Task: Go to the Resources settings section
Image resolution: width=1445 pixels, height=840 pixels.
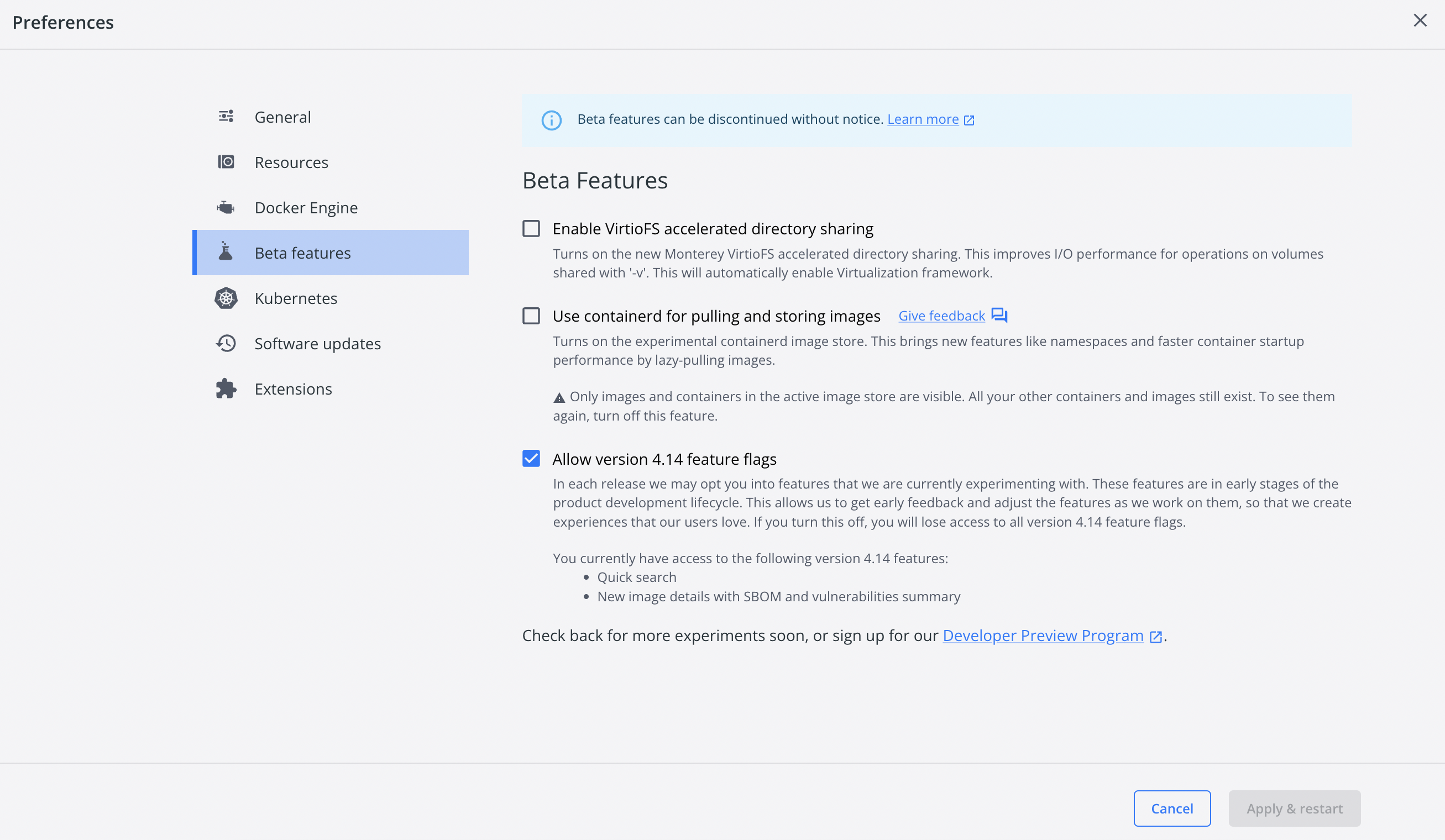Action: tap(291, 162)
